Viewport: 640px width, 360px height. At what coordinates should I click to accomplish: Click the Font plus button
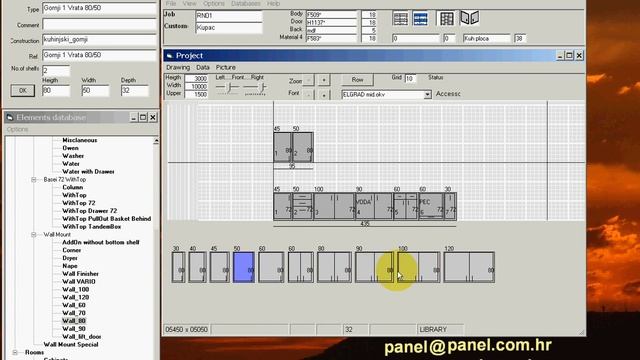(x=324, y=94)
